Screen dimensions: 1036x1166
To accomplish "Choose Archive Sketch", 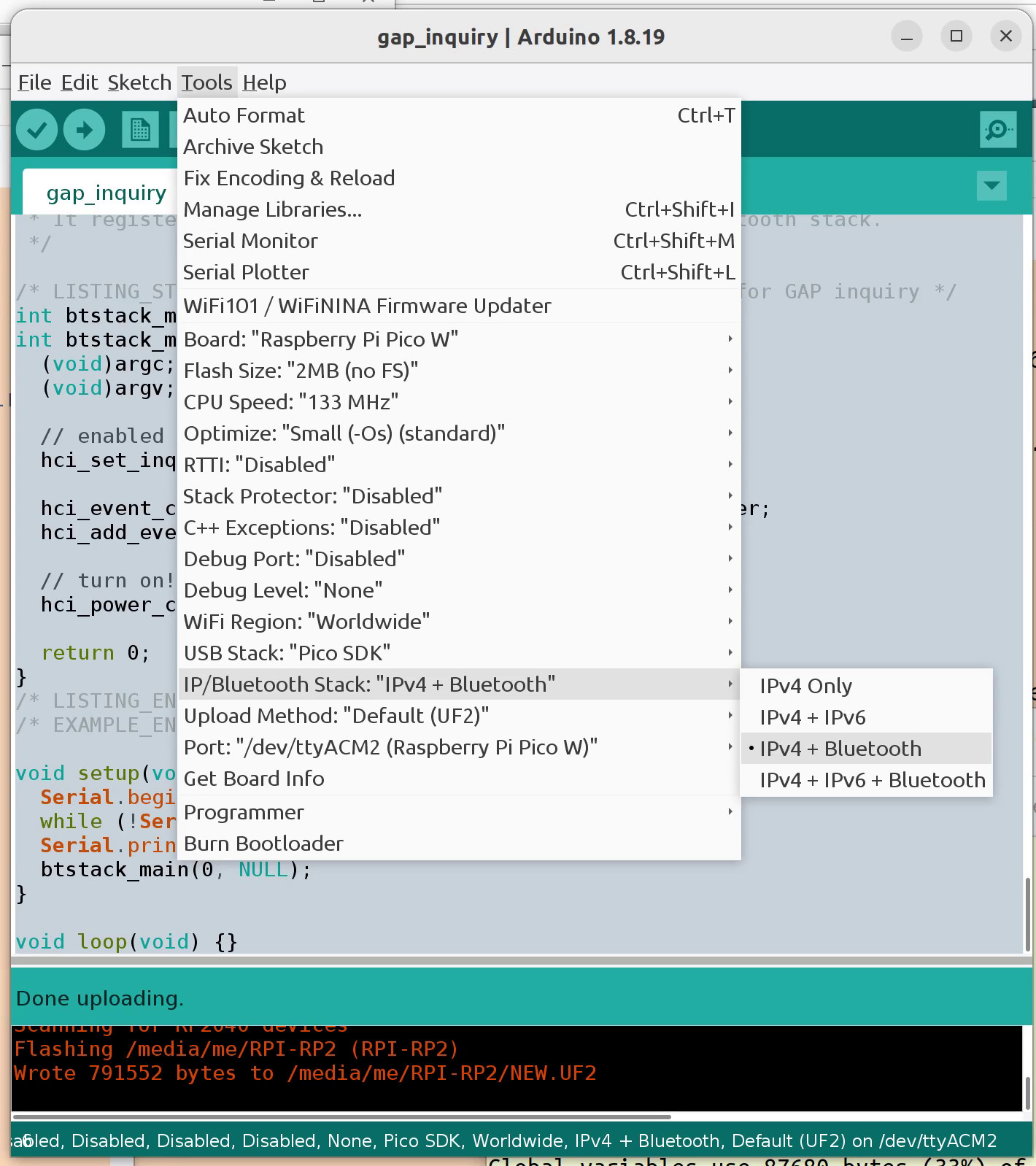I will pyautogui.click(x=459, y=147).
